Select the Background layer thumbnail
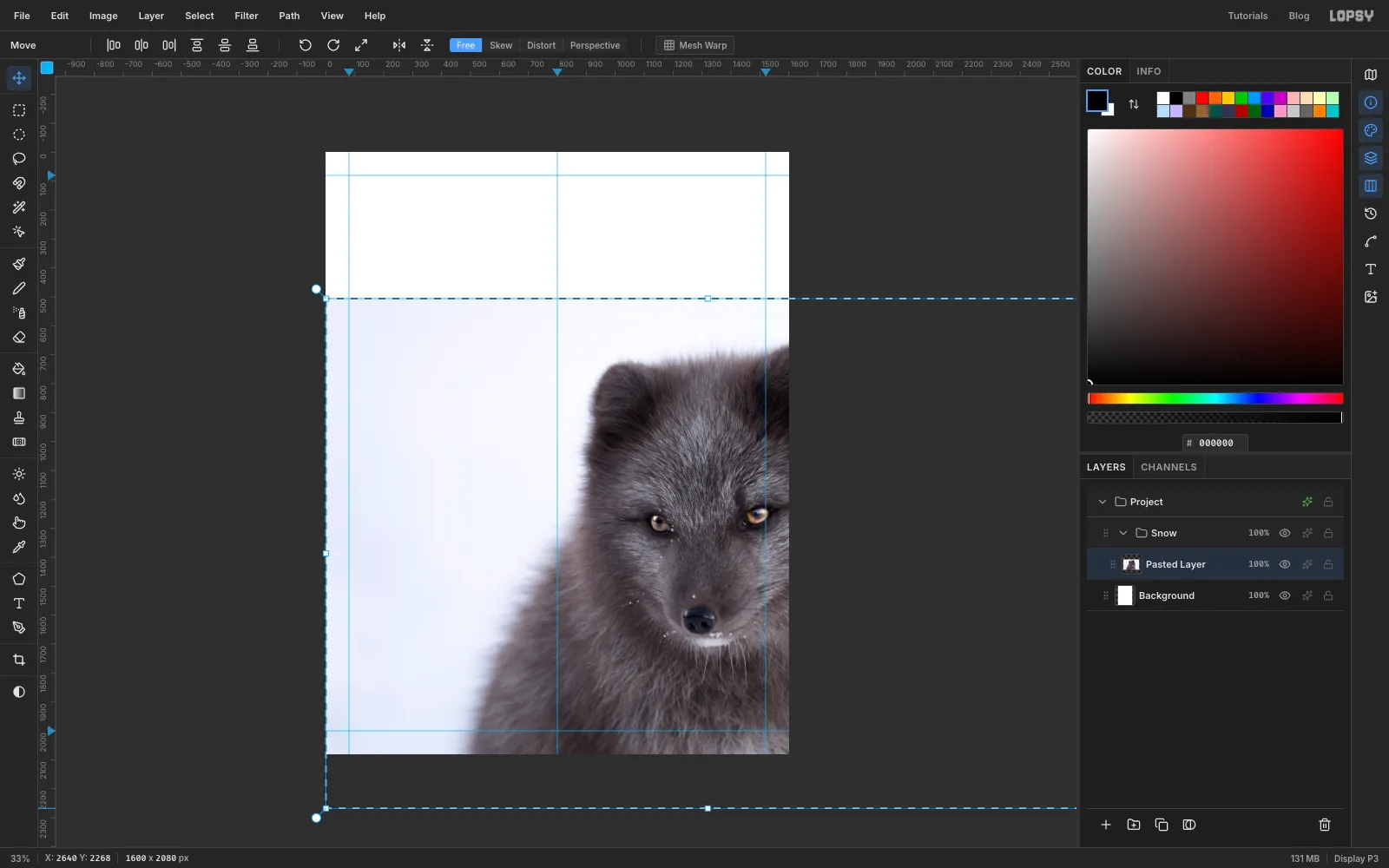 (x=1125, y=595)
